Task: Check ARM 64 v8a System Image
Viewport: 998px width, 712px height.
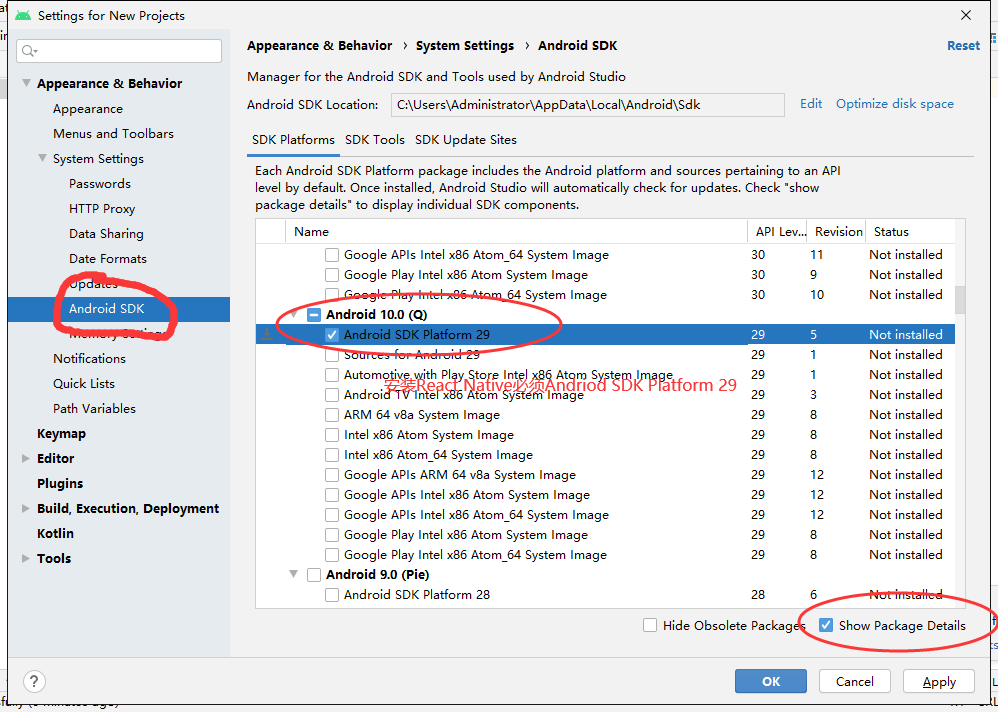Action: point(332,415)
